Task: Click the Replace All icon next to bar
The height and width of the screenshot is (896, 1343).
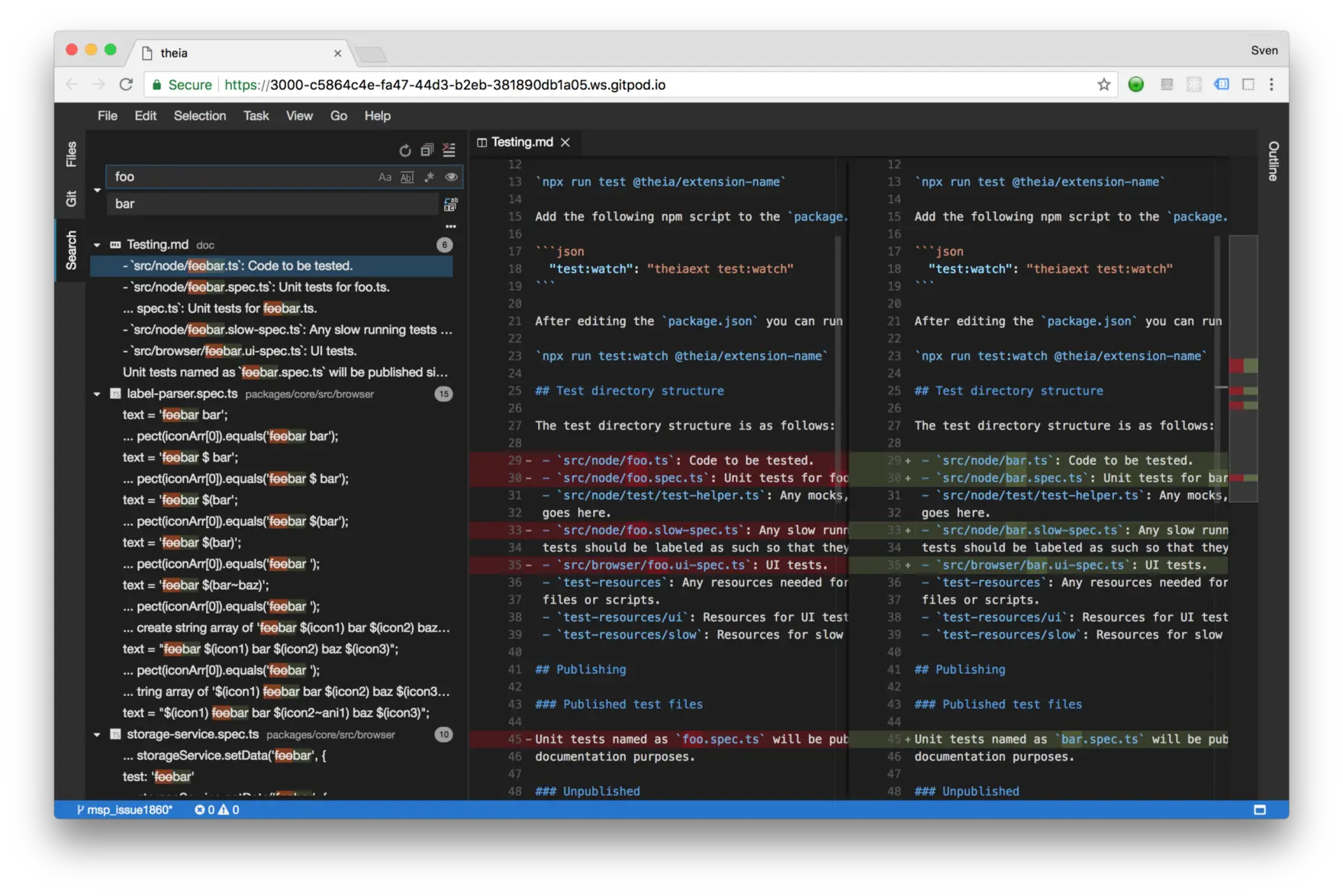Action: (x=450, y=205)
